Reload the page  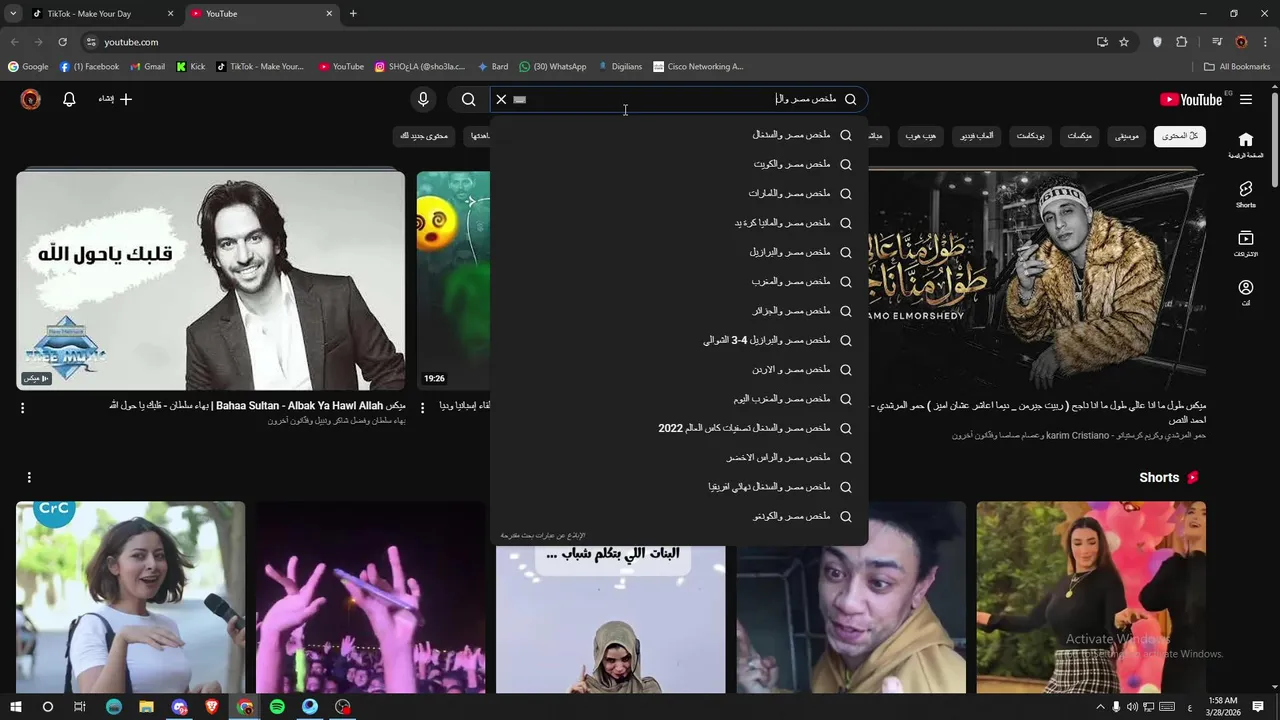click(x=62, y=42)
